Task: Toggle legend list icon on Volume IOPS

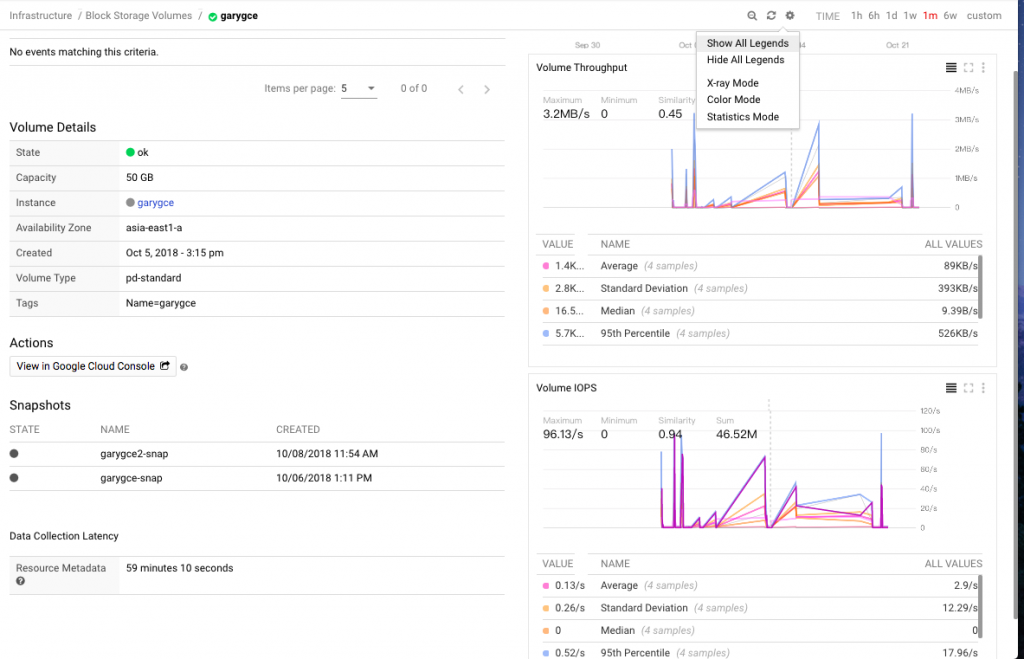Action: tap(951, 388)
